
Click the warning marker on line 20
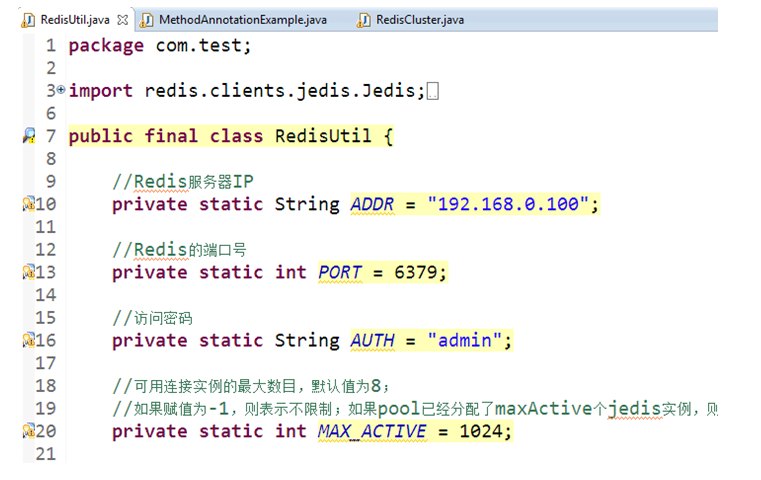tap(29, 430)
